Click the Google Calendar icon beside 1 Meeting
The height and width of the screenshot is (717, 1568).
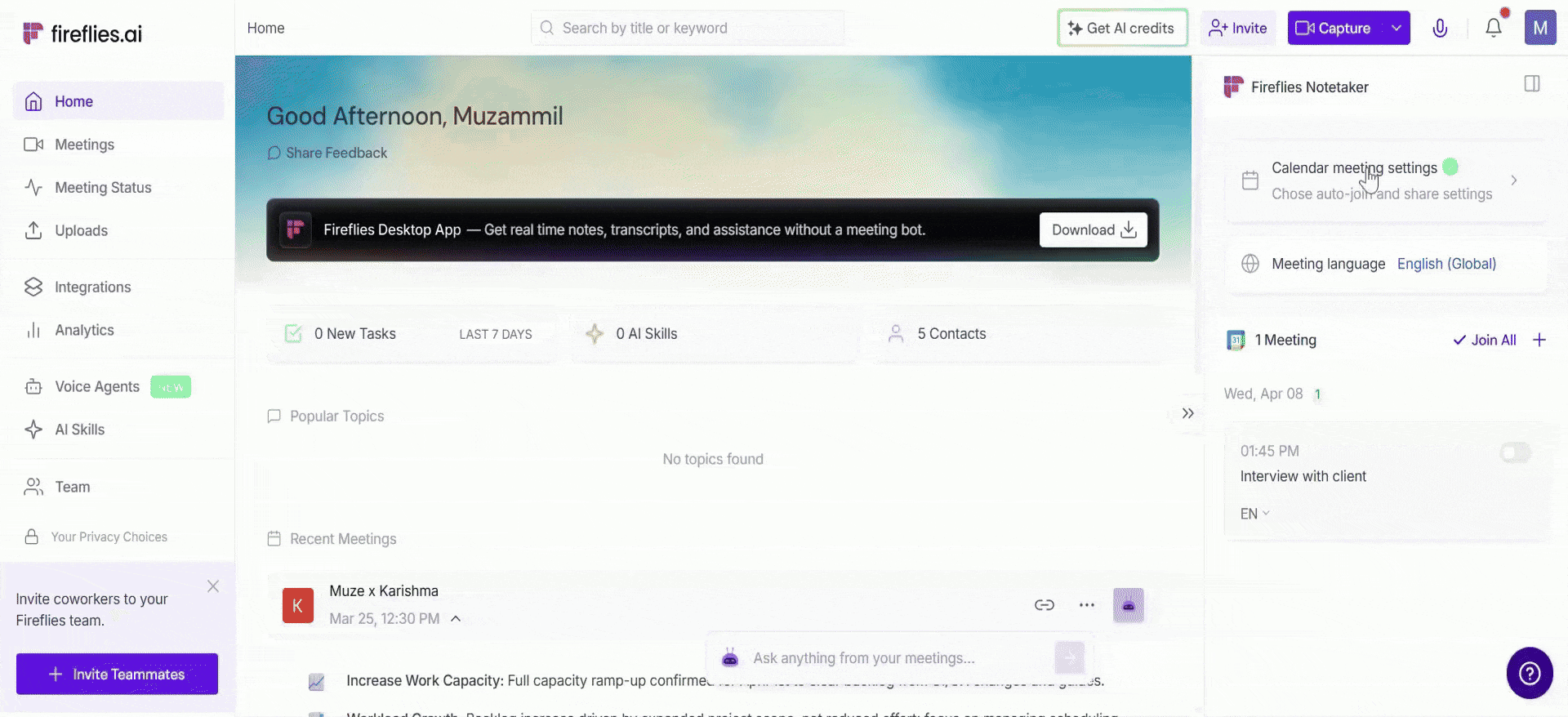(1236, 340)
